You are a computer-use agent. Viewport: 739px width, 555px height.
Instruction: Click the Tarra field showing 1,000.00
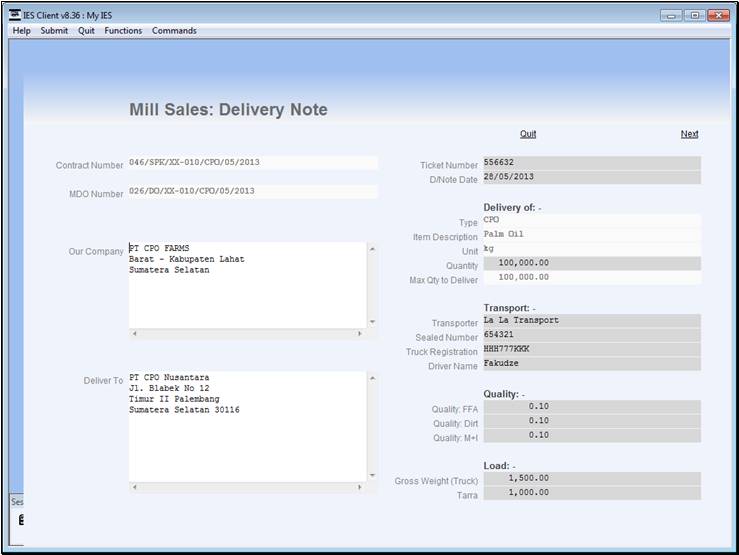click(592, 493)
